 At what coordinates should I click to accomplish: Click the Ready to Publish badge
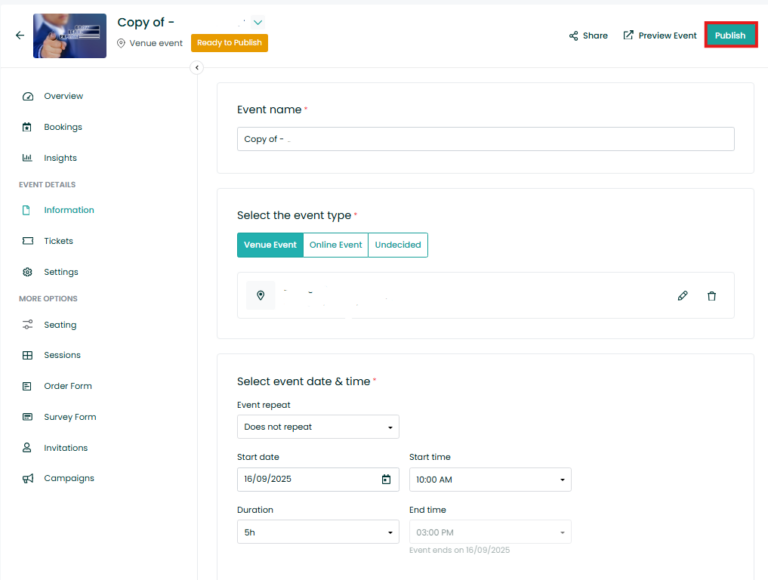pos(229,43)
